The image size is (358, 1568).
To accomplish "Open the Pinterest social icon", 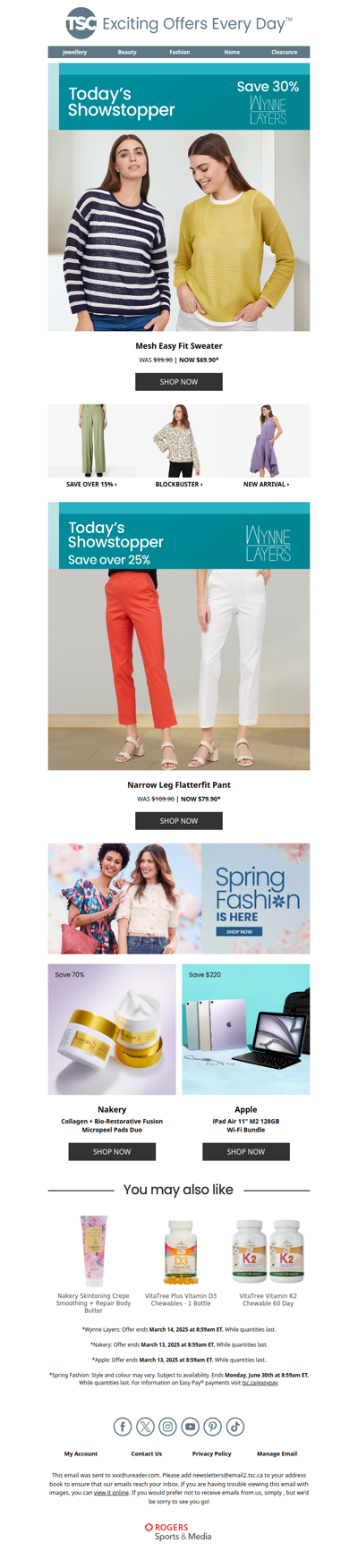I will point(212,1427).
